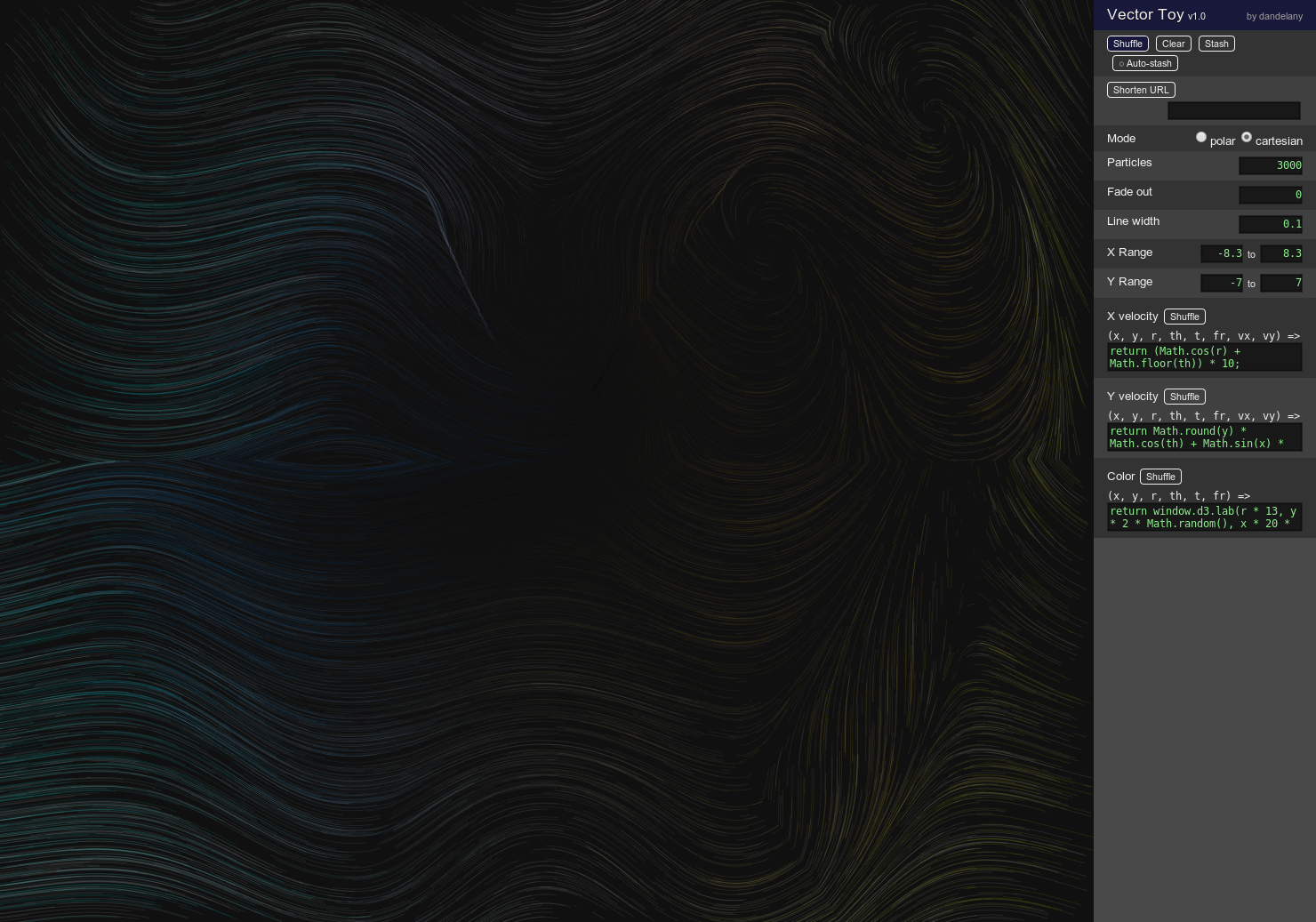Edit the X velocity code box

[x=1205, y=357]
